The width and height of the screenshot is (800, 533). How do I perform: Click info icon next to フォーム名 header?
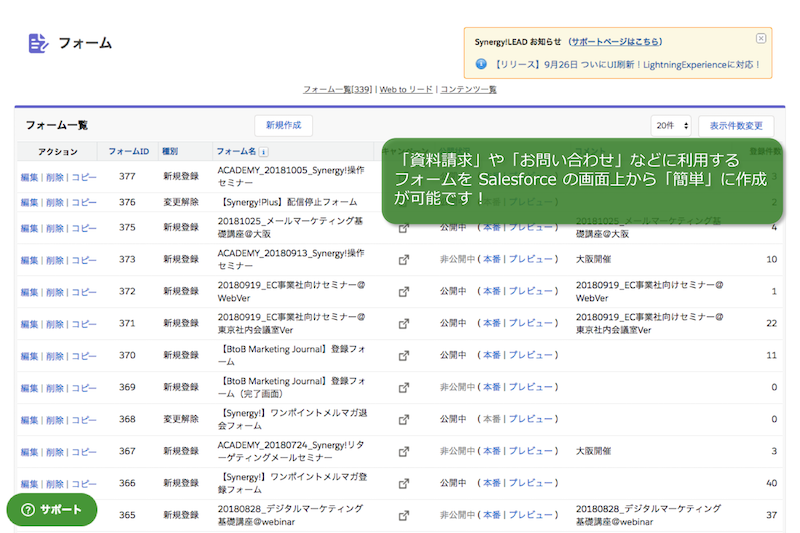pos(264,152)
